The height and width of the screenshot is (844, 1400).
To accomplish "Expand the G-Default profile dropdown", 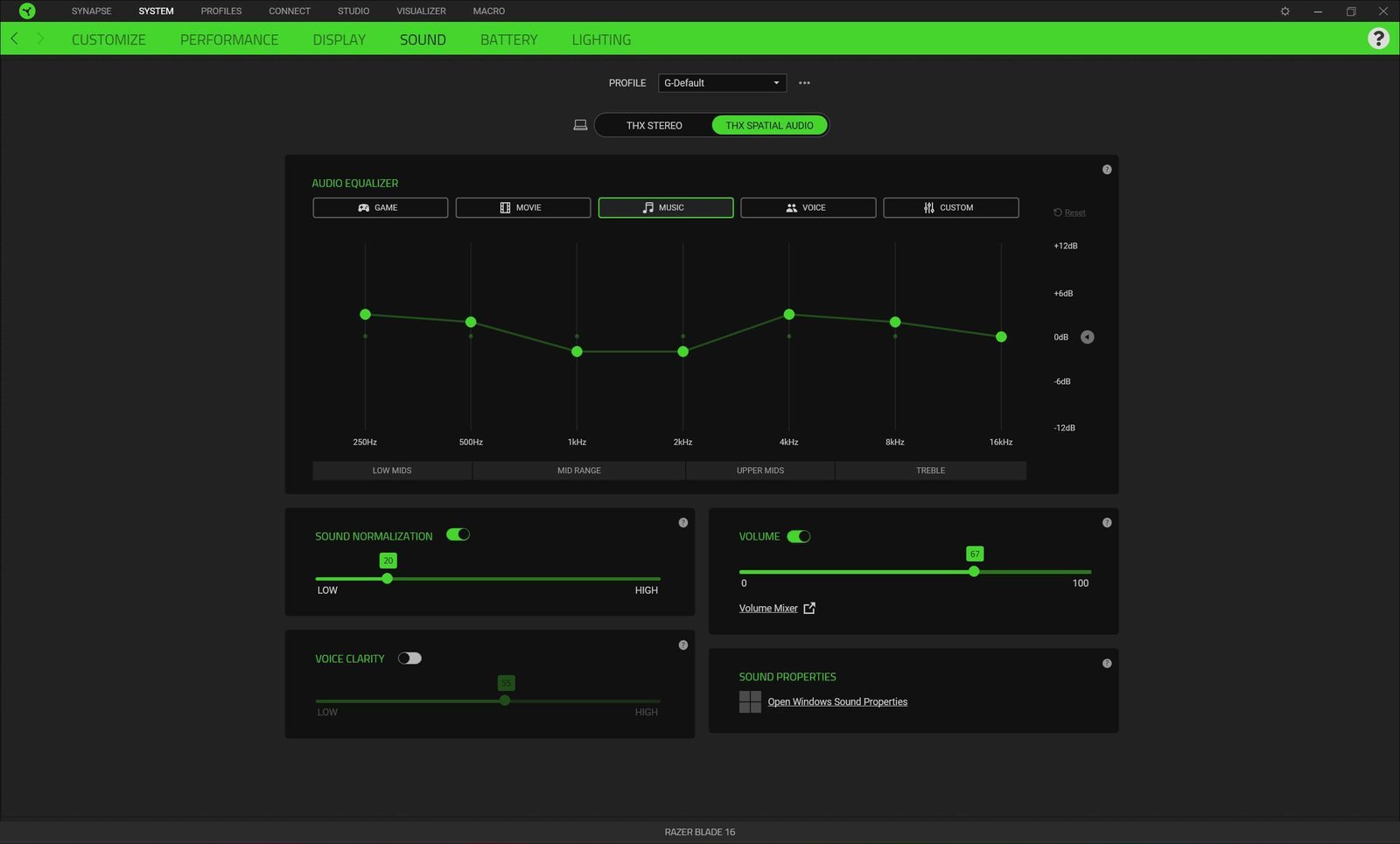I will (x=722, y=83).
